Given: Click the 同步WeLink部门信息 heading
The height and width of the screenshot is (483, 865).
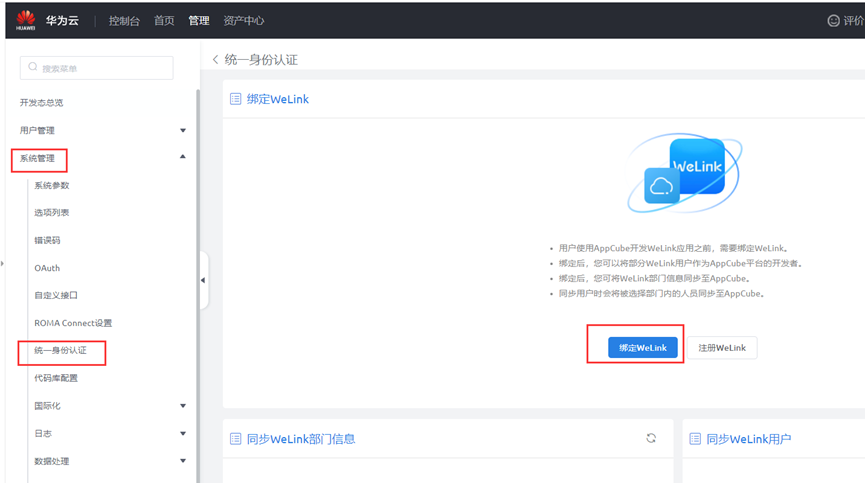Looking at the screenshot, I should coord(301,439).
